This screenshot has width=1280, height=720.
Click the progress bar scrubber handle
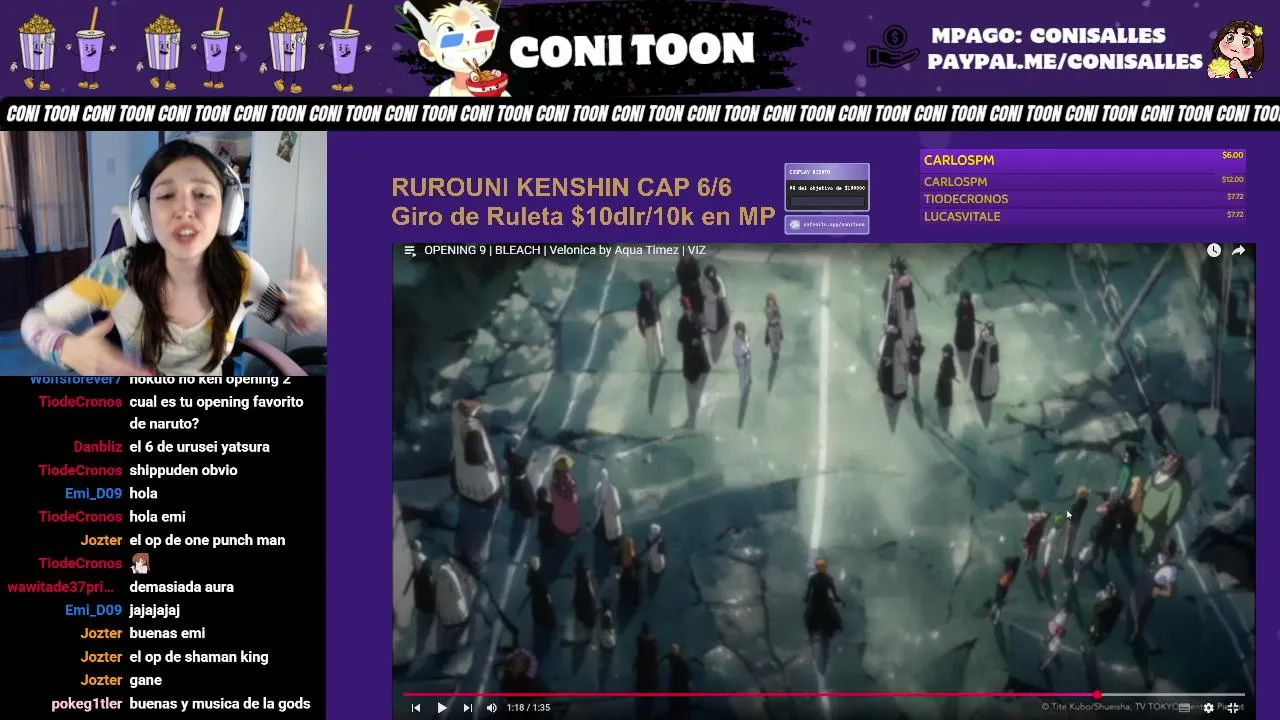(1097, 694)
